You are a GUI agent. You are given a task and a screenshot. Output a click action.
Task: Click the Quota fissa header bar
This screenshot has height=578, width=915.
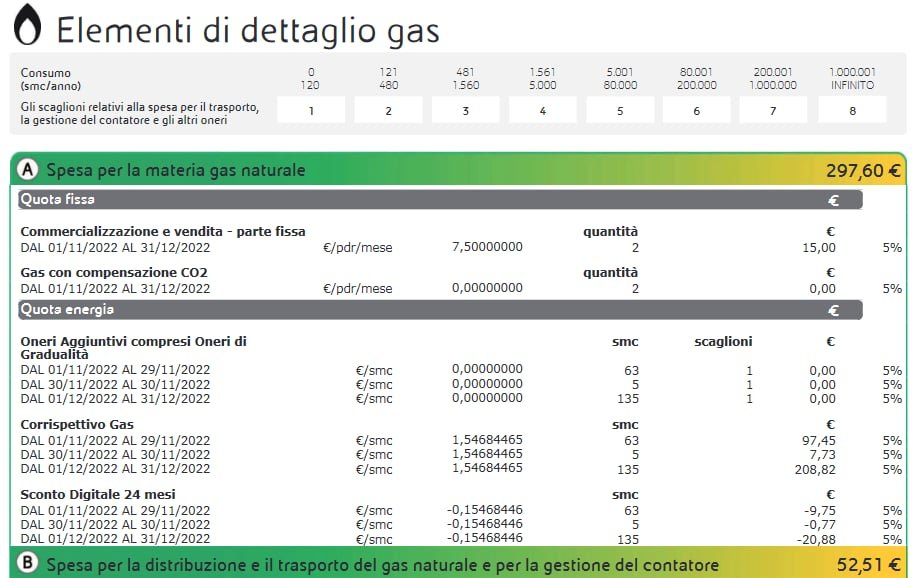(440, 200)
